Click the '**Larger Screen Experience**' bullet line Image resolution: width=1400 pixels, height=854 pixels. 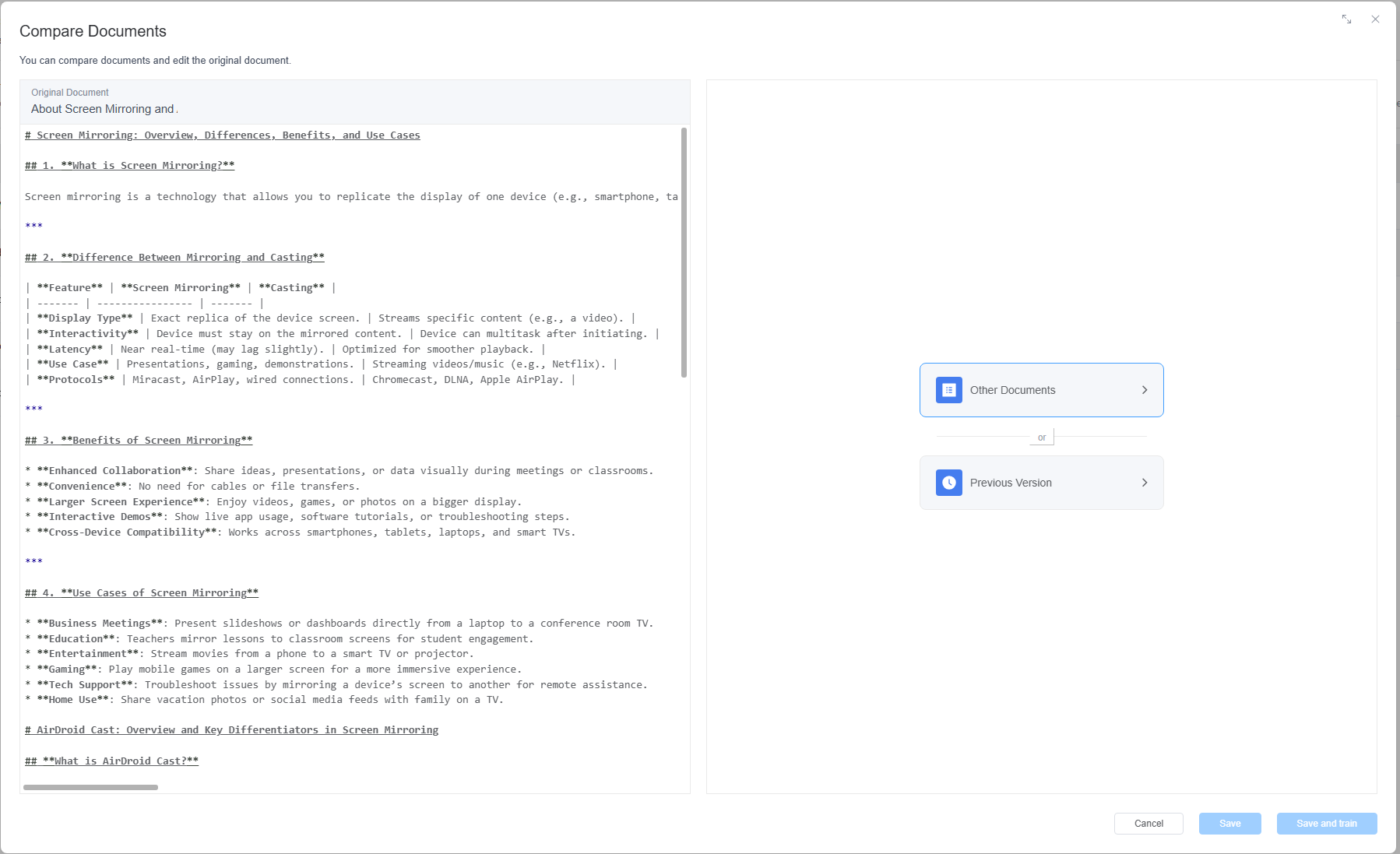[273, 502]
